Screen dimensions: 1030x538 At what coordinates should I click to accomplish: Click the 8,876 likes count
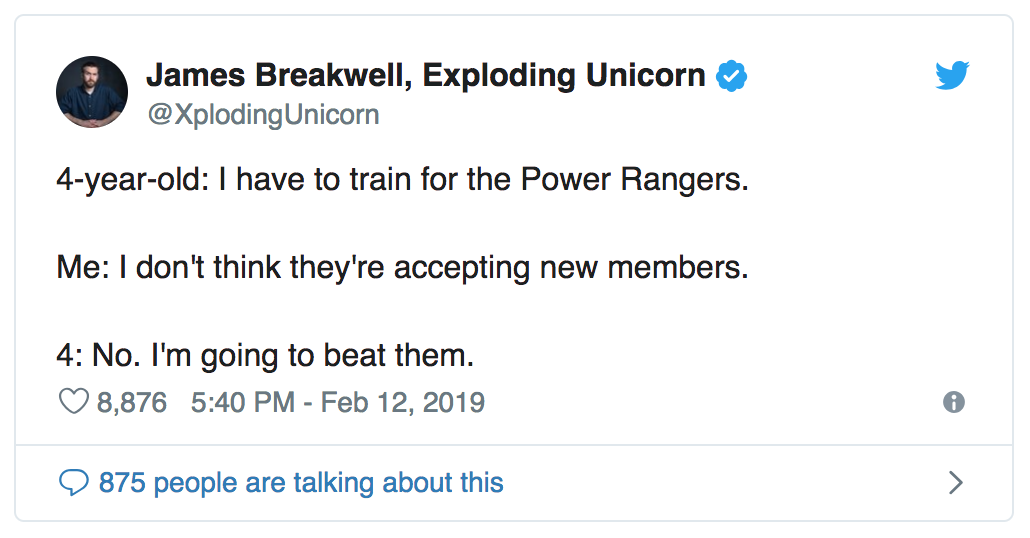[132, 403]
